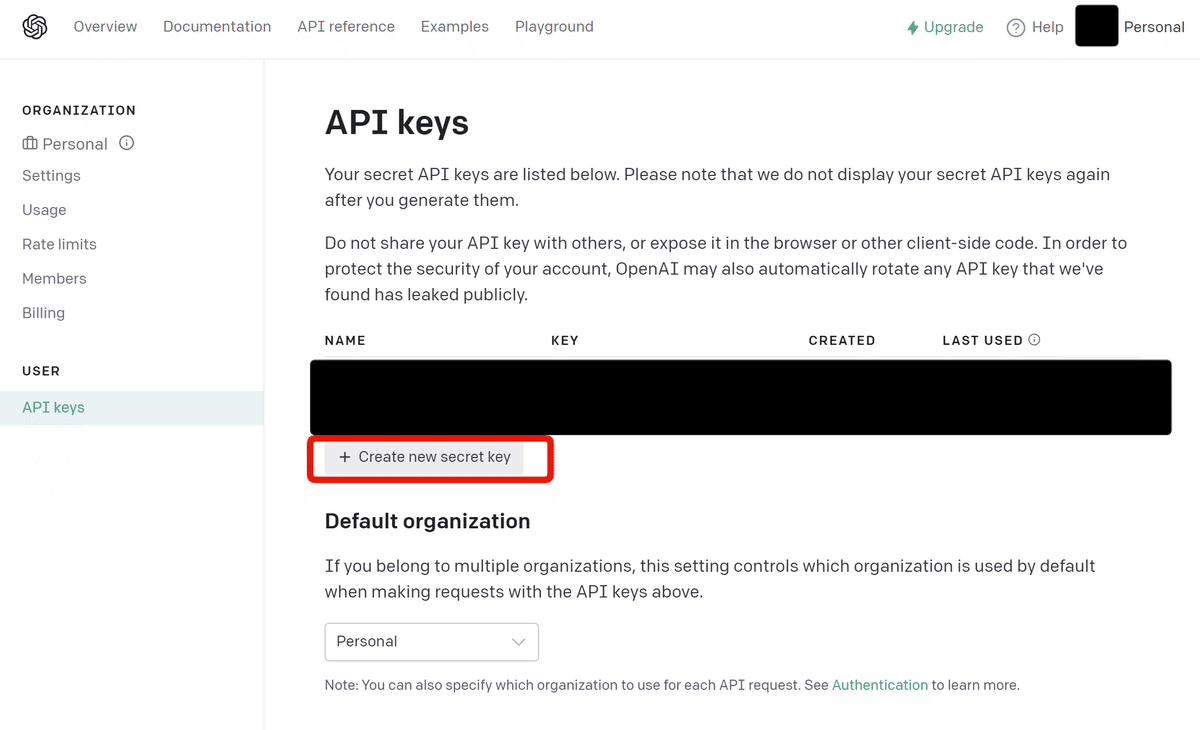
Task: Open Settings in the sidebar
Action: (x=51, y=176)
